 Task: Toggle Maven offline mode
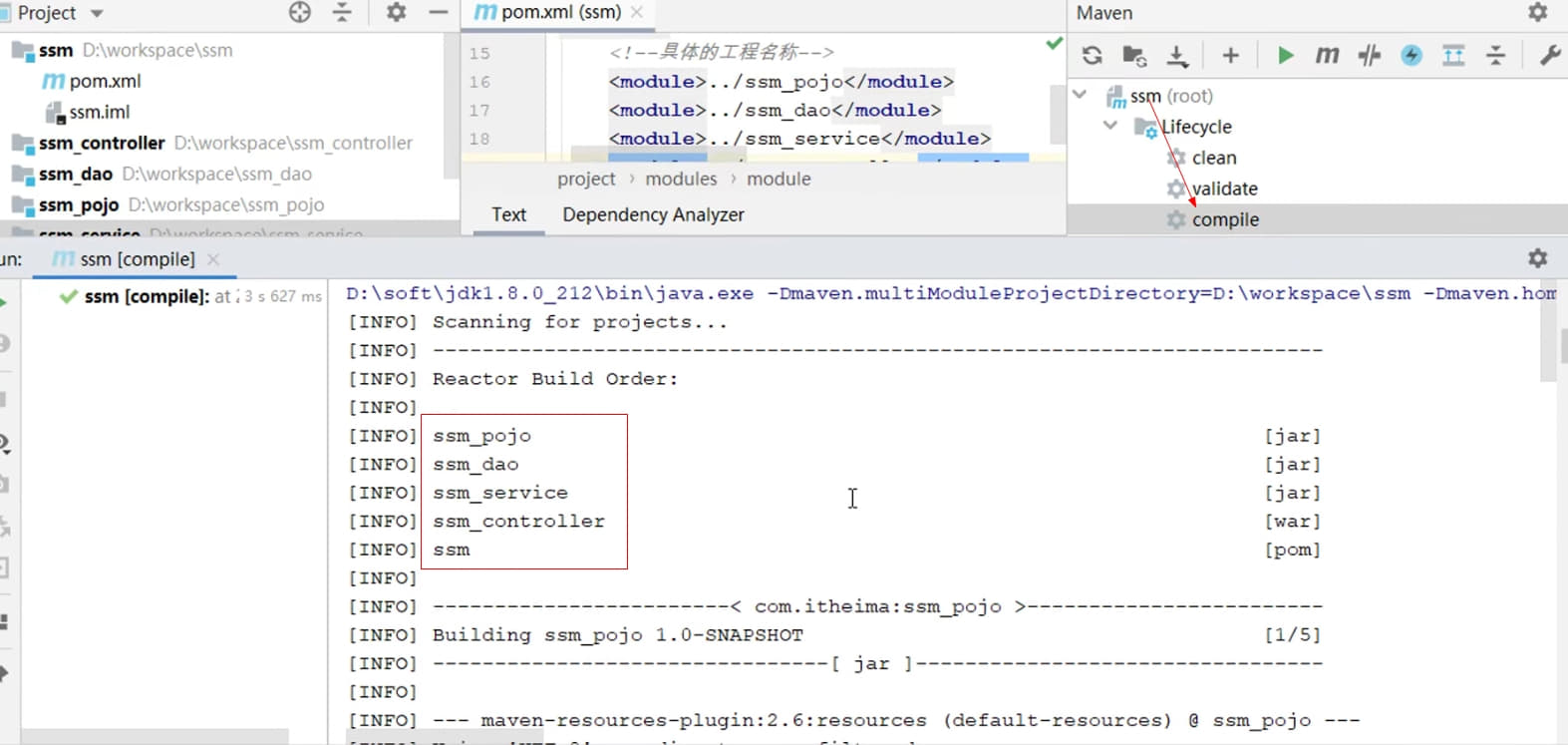pos(1370,56)
